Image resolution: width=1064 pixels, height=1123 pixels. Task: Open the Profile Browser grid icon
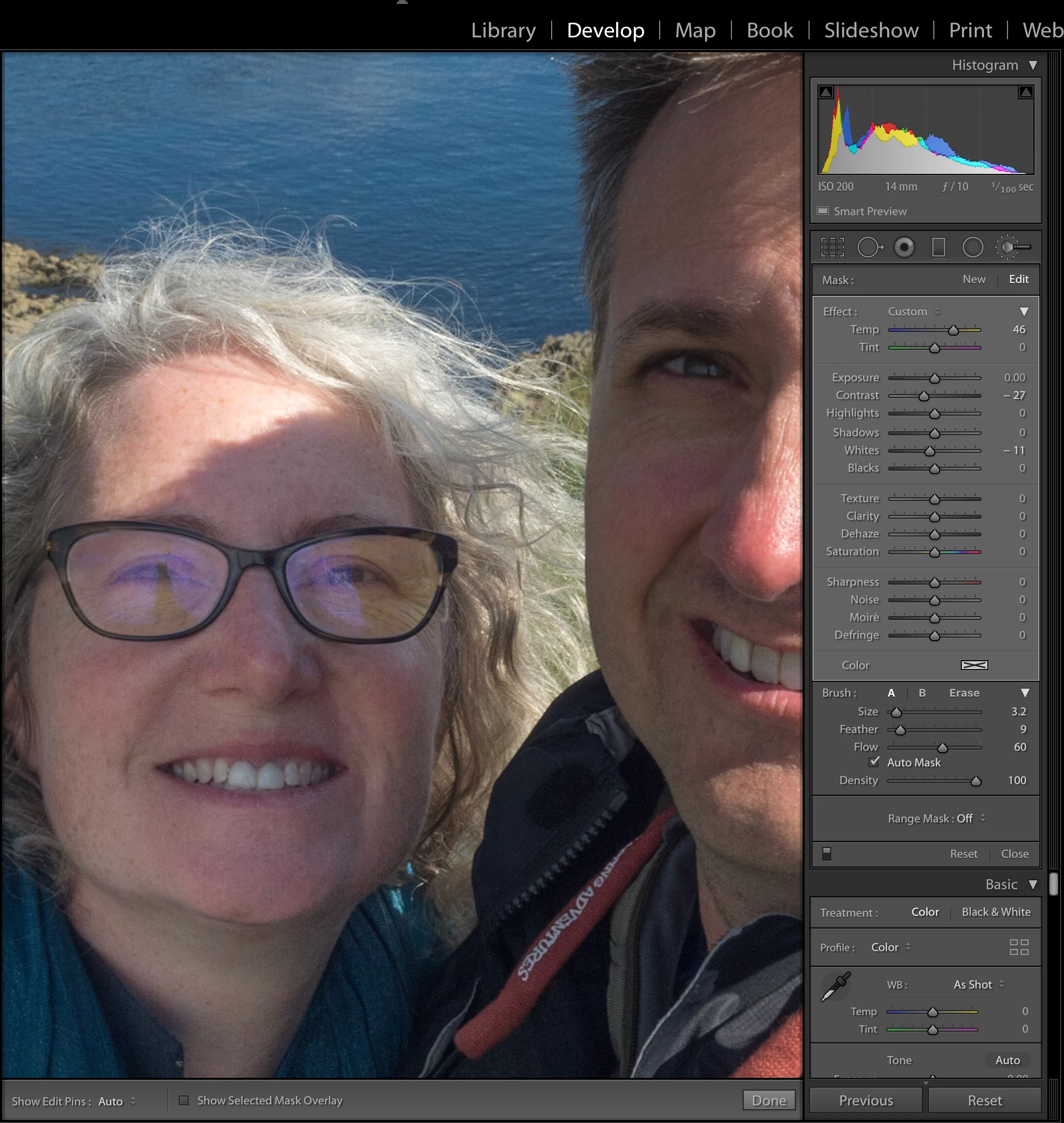[1019, 947]
